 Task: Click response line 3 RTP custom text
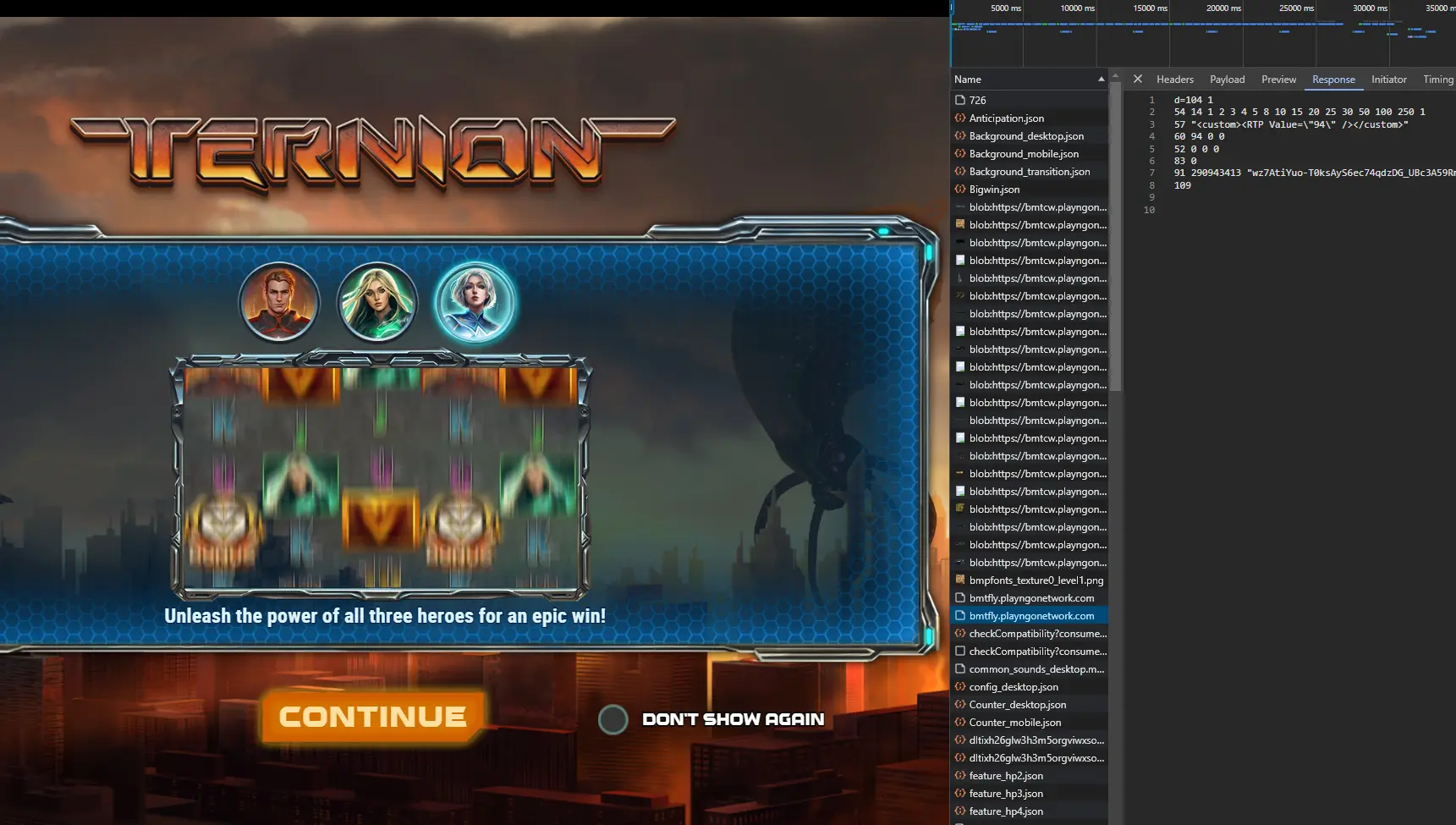pyautogui.click(x=1291, y=124)
